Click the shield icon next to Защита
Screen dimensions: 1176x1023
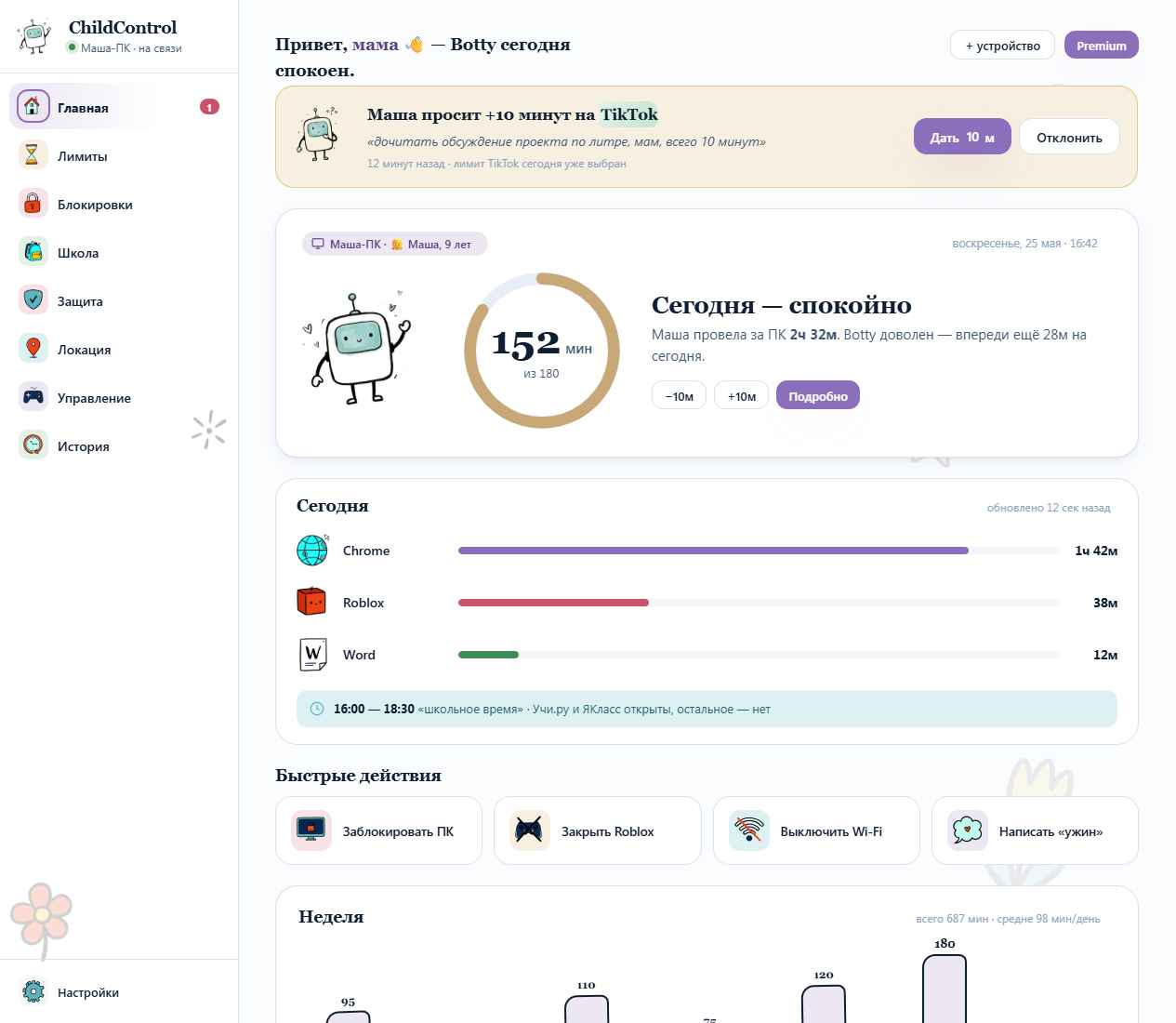point(33,299)
